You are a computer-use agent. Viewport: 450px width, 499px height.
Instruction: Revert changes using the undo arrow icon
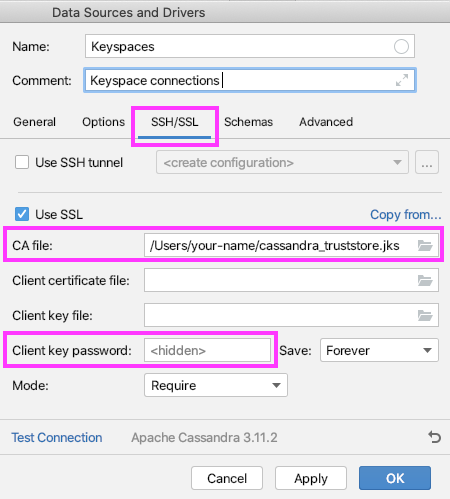click(x=435, y=437)
